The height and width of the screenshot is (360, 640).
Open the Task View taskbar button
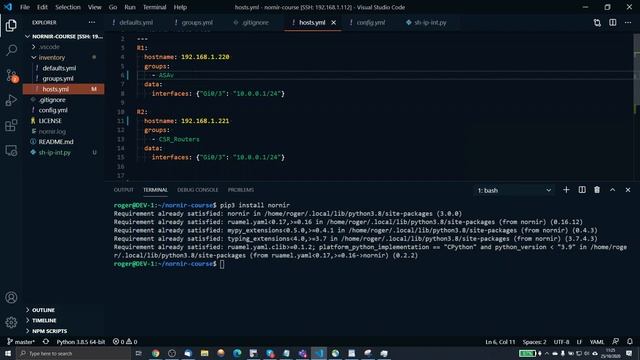[x=139, y=353]
